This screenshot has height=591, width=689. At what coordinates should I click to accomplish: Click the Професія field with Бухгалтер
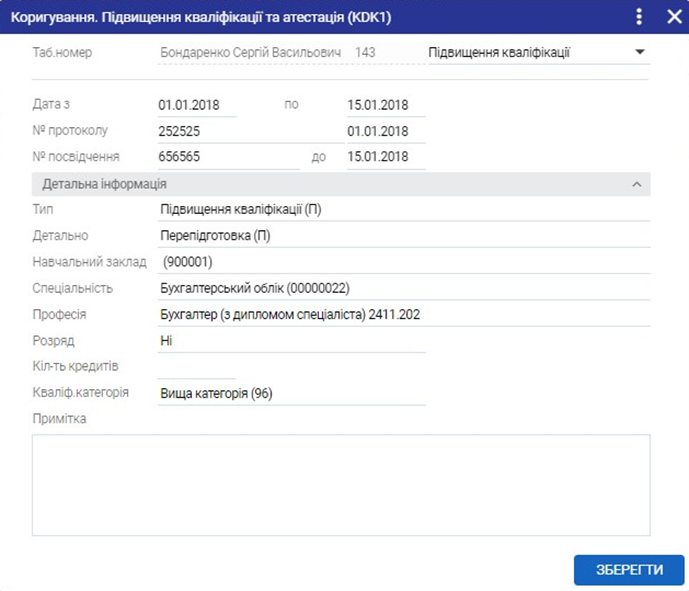(403, 314)
